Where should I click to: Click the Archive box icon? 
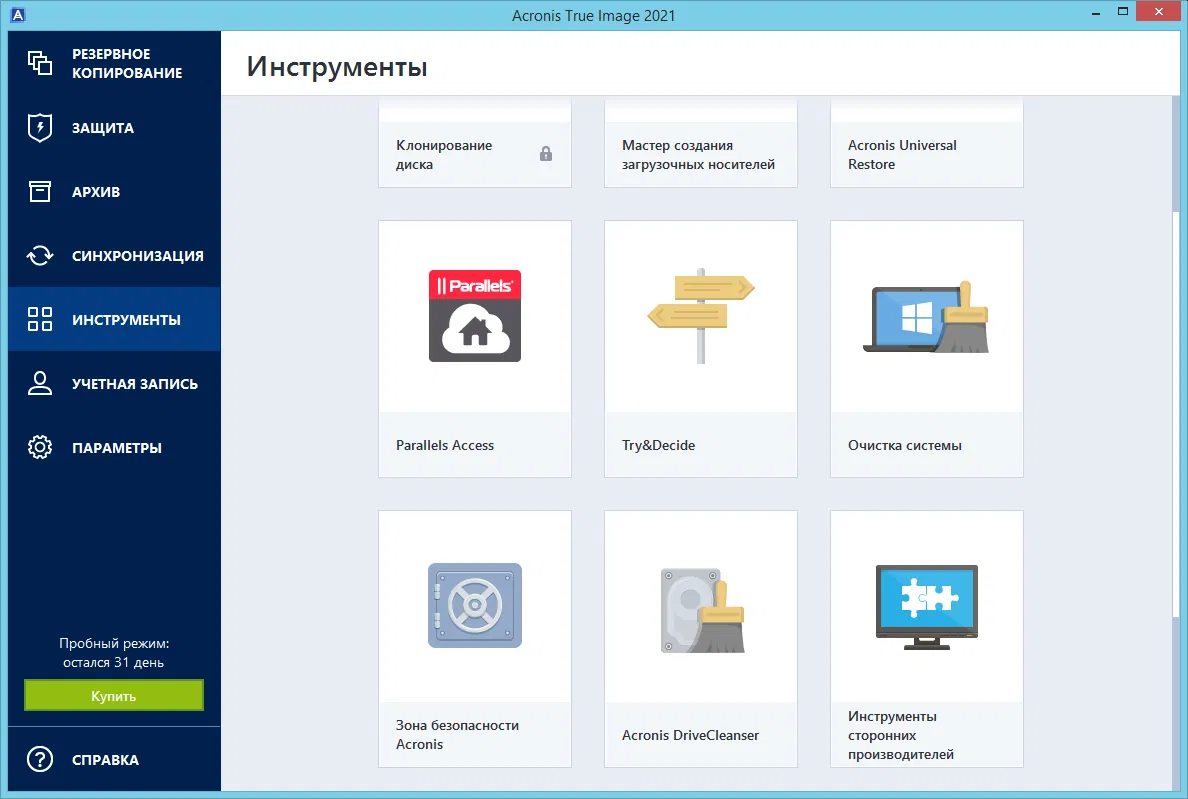tap(39, 191)
